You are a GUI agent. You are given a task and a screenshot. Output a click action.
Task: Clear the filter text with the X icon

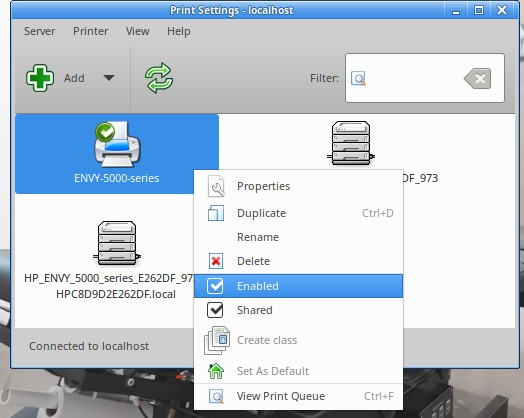477,79
